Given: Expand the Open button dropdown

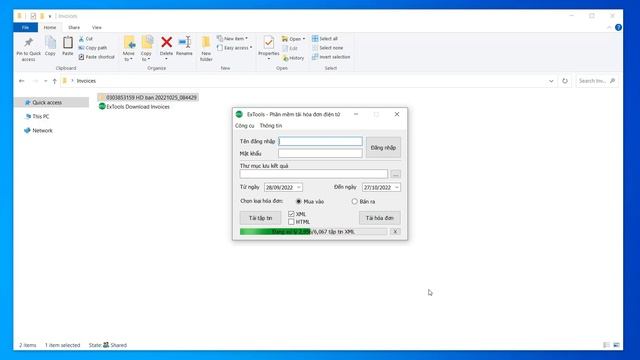Looking at the screenshot, I should coord(304,39).
